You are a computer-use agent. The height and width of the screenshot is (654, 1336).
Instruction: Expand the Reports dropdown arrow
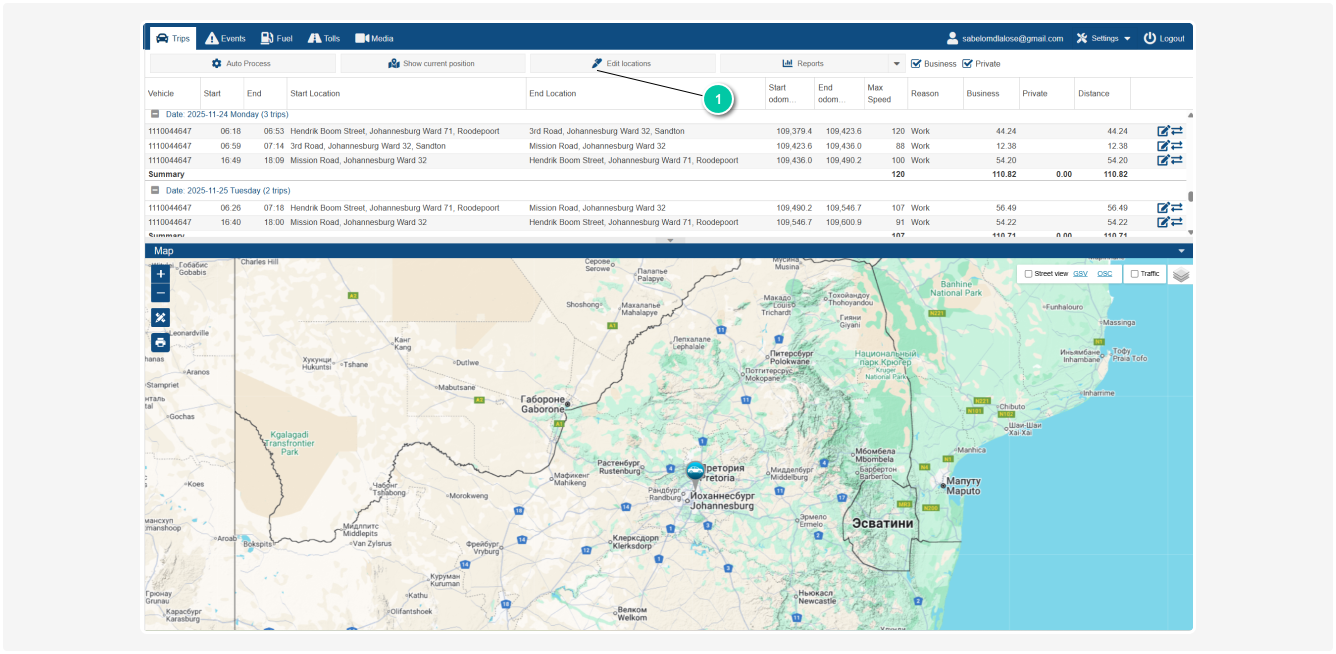click(897, 64)
